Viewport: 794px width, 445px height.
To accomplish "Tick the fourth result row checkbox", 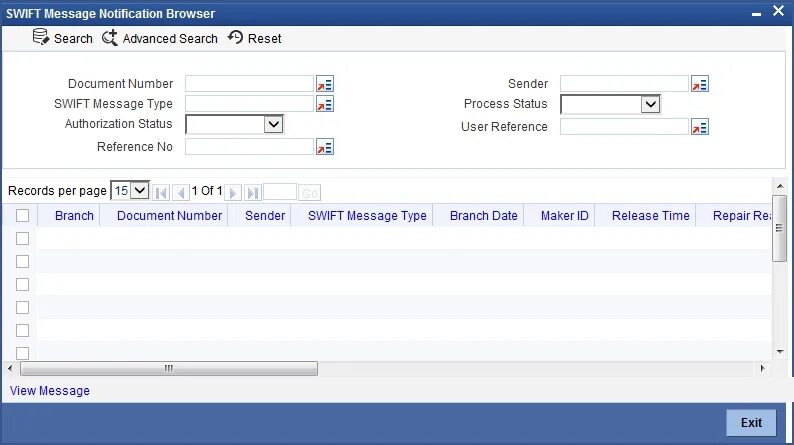I will (x=22, y=308).
